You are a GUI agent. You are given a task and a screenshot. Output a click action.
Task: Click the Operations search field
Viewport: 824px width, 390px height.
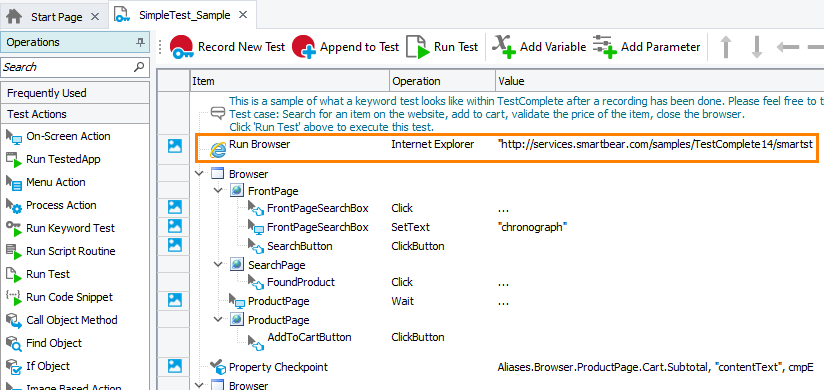coord(66,67)
